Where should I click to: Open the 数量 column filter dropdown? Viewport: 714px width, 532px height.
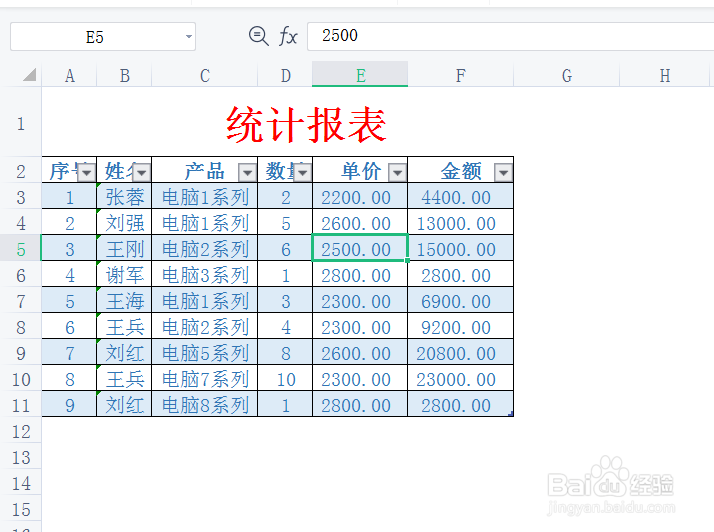(x=302, y=173)
